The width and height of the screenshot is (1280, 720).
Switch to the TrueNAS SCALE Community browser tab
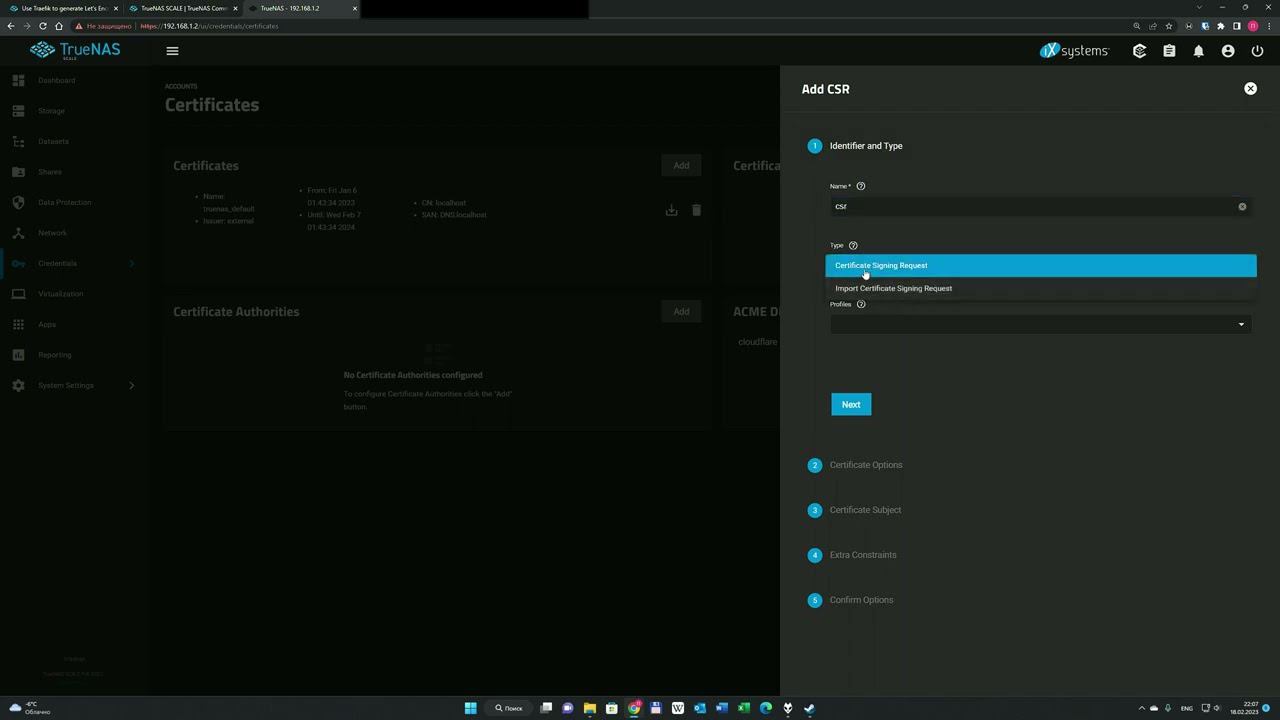click(183, 8)
